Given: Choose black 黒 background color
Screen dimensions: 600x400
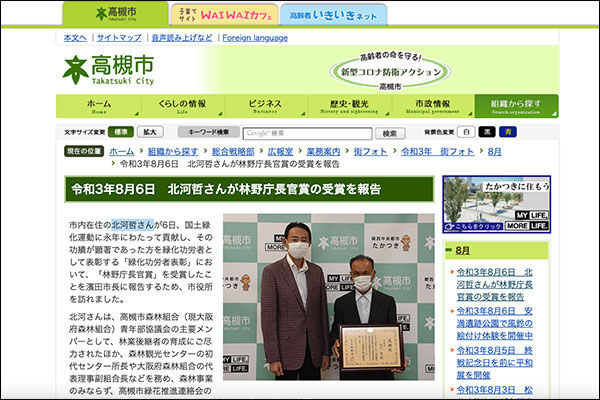Looking at the screenshot, I should (x=487, y=132).
